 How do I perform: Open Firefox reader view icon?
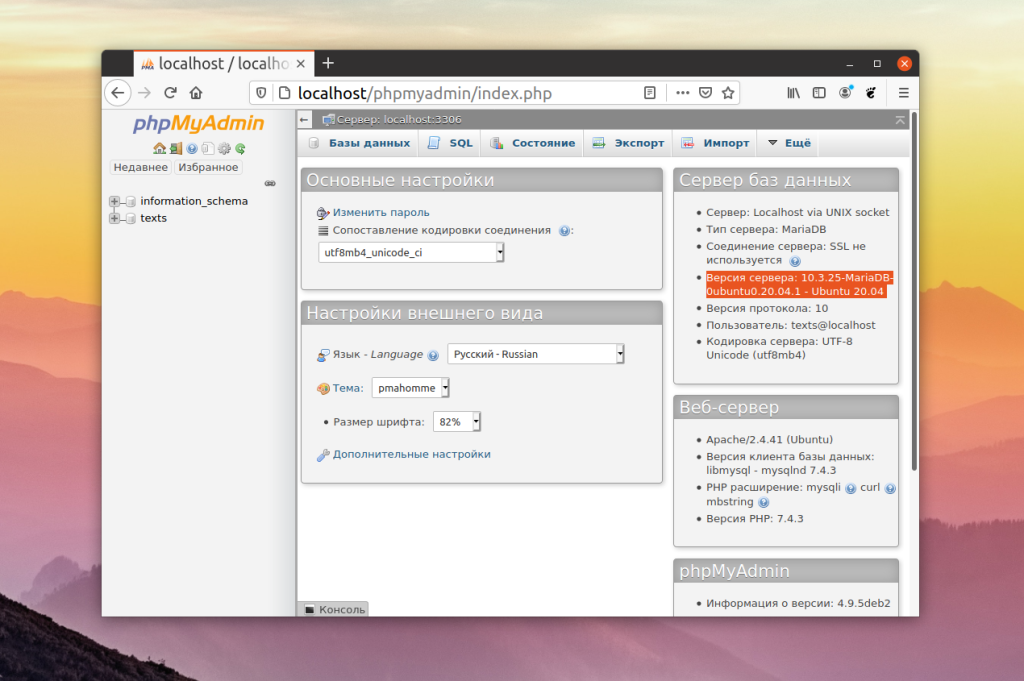tap(650, 93)
